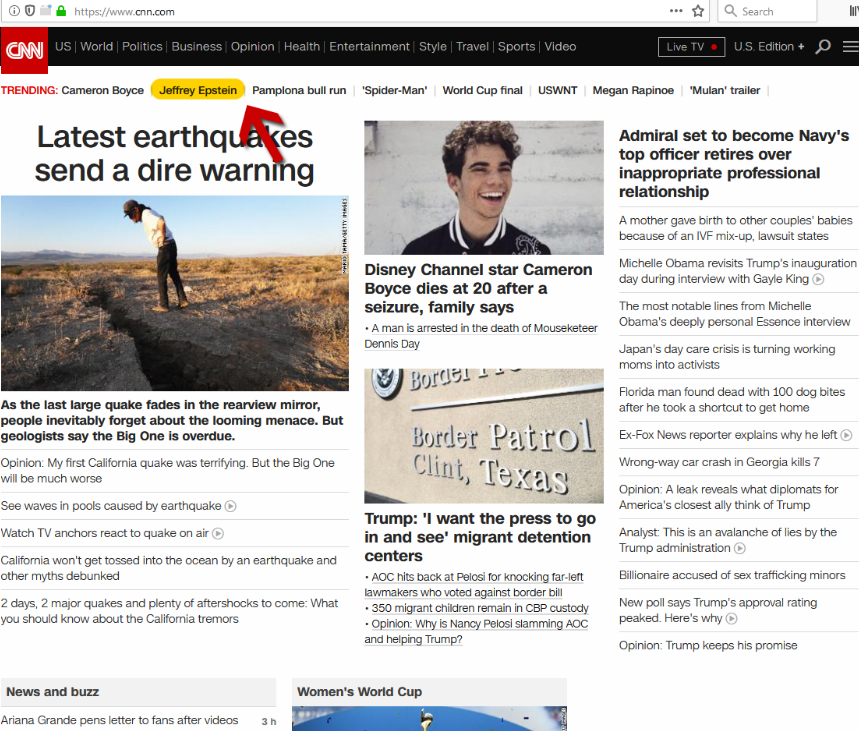
Task: Open the Border Patrol Clint Texas photo
Action: (x=484, y=436)
